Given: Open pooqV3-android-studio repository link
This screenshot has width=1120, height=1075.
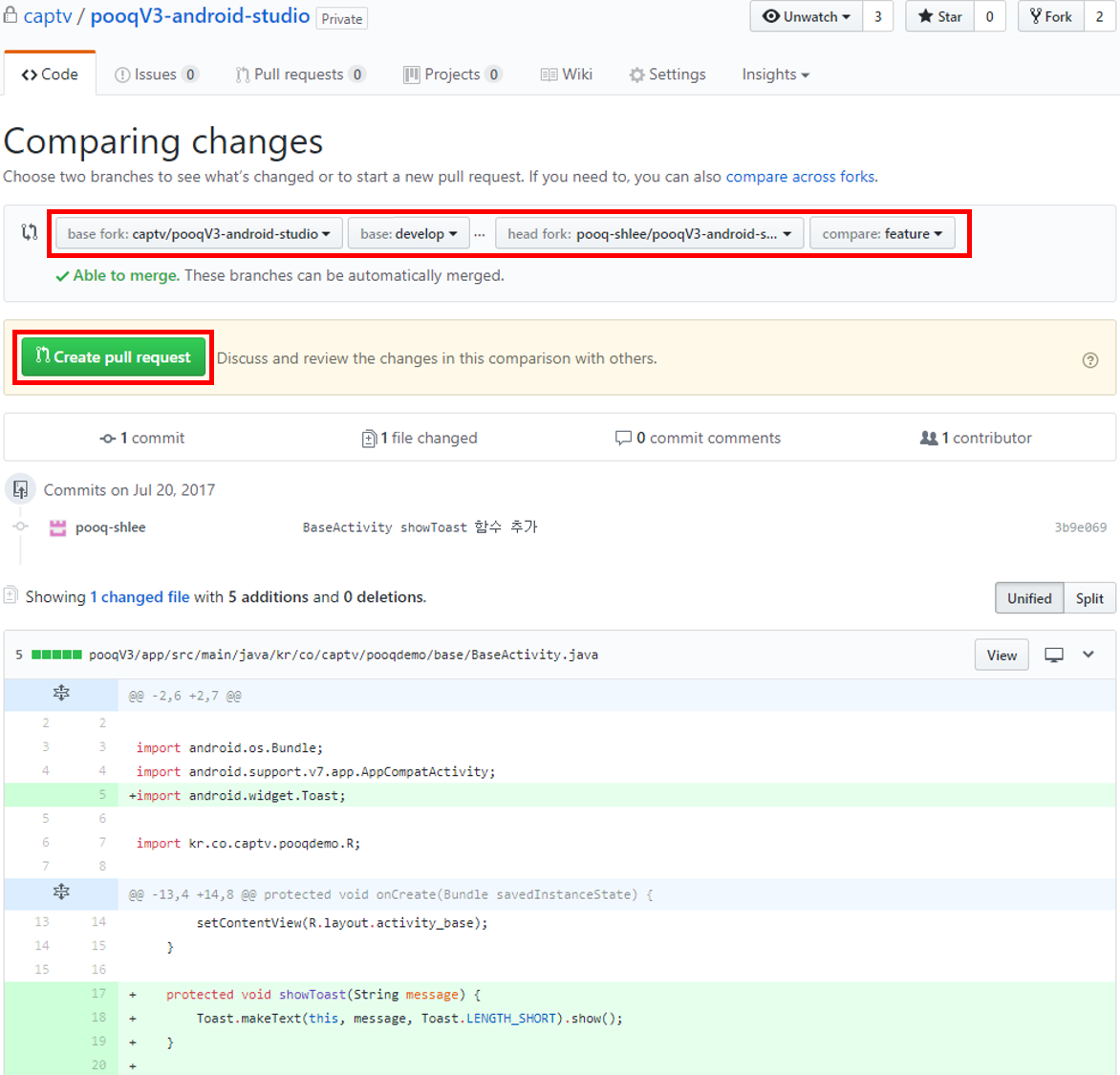Looking at the screenshot, I should point(200,15).
